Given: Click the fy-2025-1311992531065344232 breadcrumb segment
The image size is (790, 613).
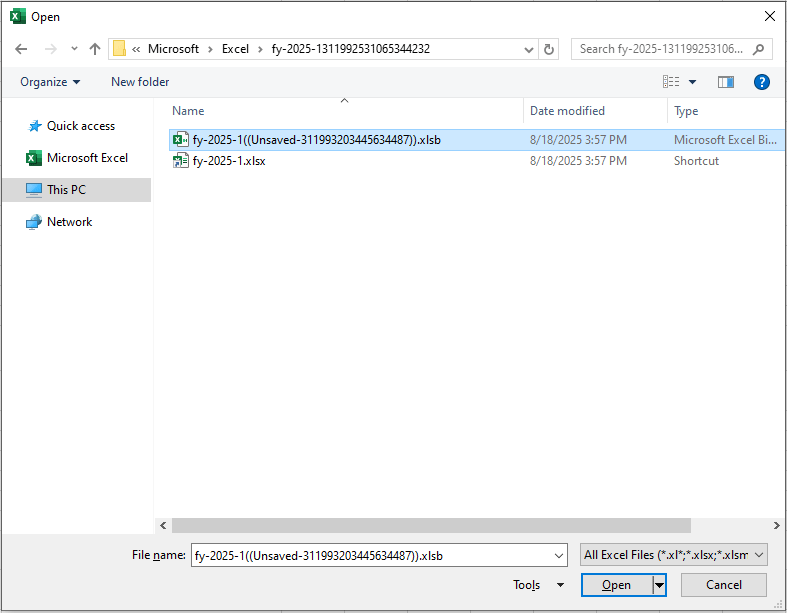Looking at the screenshot, I should 351,49.
